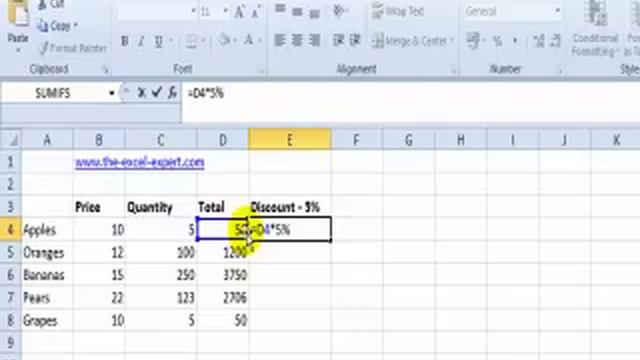Click the Total cell with 2706

(223, 298)
